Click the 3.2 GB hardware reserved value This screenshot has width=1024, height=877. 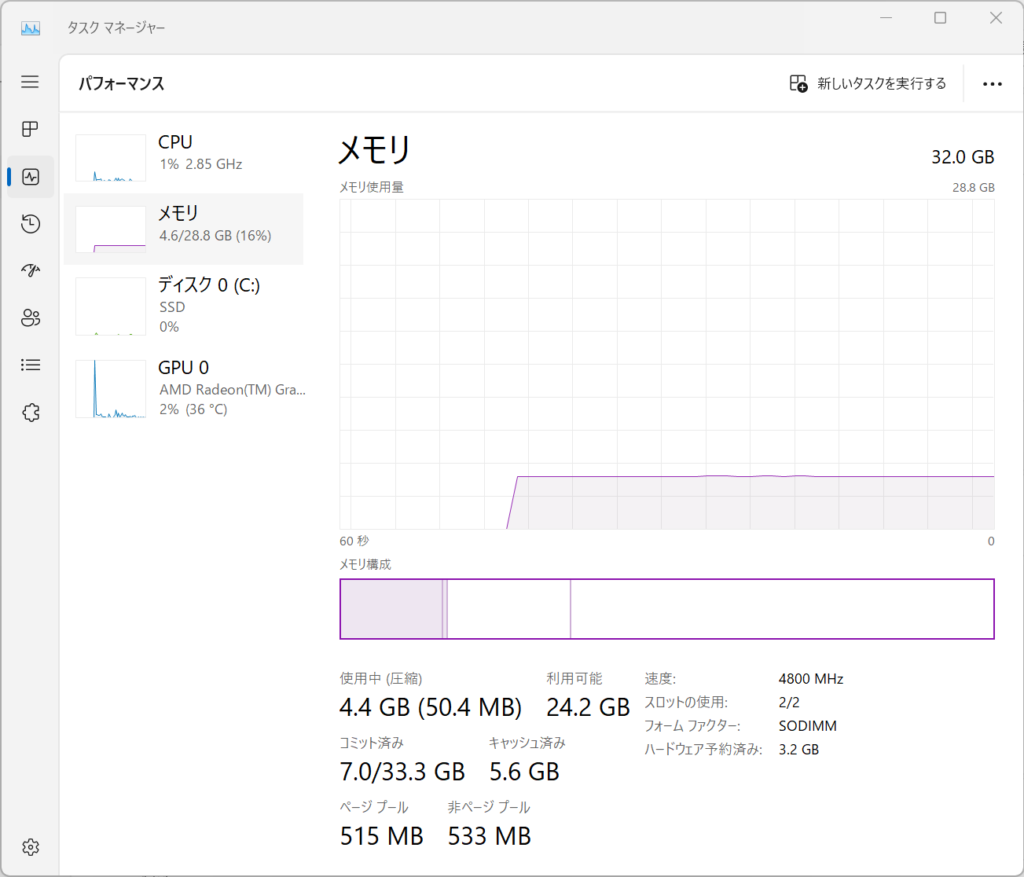(x=799, y=750)
